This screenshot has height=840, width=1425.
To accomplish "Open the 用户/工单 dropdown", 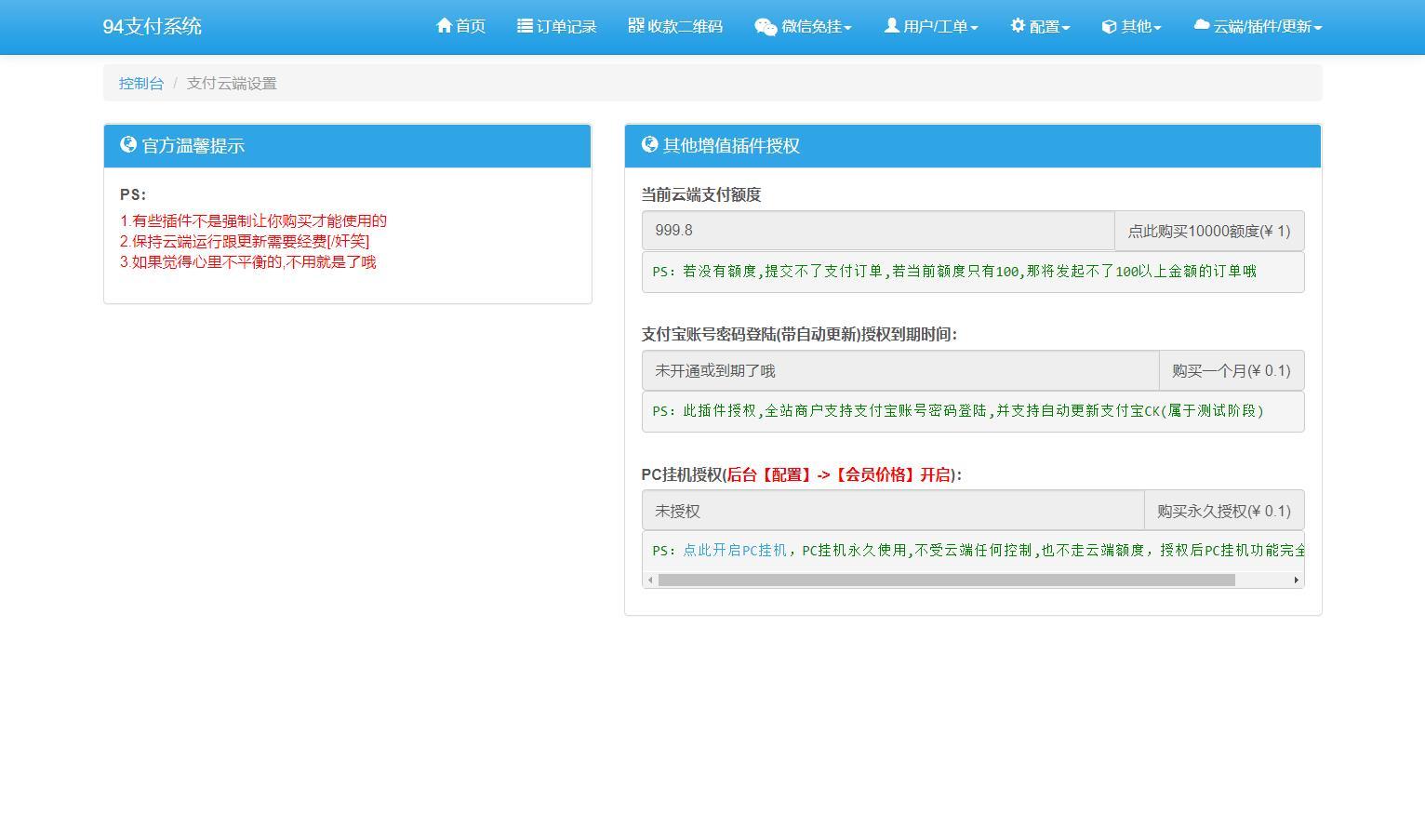I will click(x=931, y=26).
